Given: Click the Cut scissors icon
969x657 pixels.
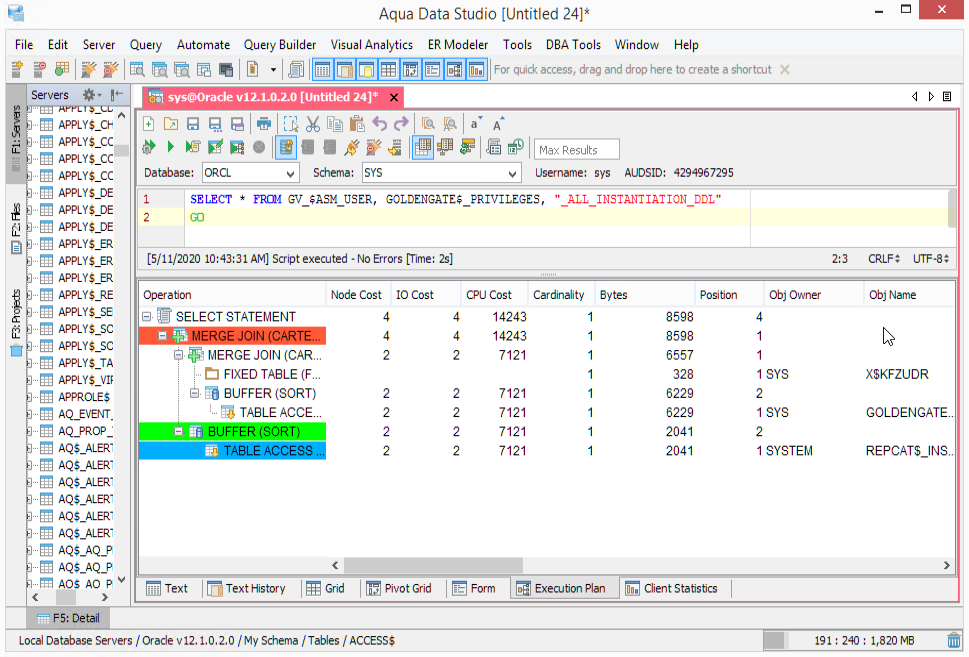Looking at the screenshot, I should [x=312, y=124].
